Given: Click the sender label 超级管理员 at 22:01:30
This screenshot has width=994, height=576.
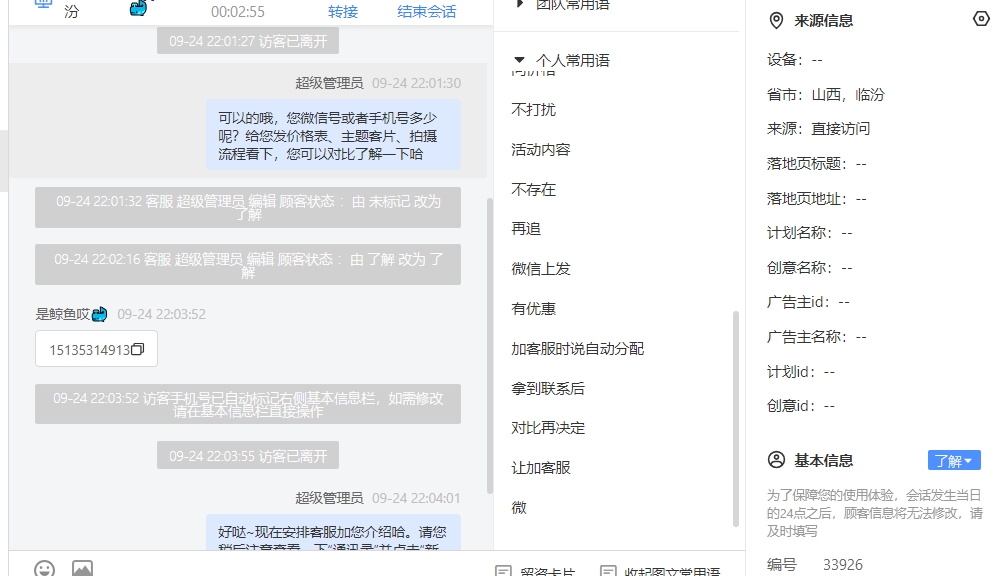Looking at the screenshot, I should 329,83.
